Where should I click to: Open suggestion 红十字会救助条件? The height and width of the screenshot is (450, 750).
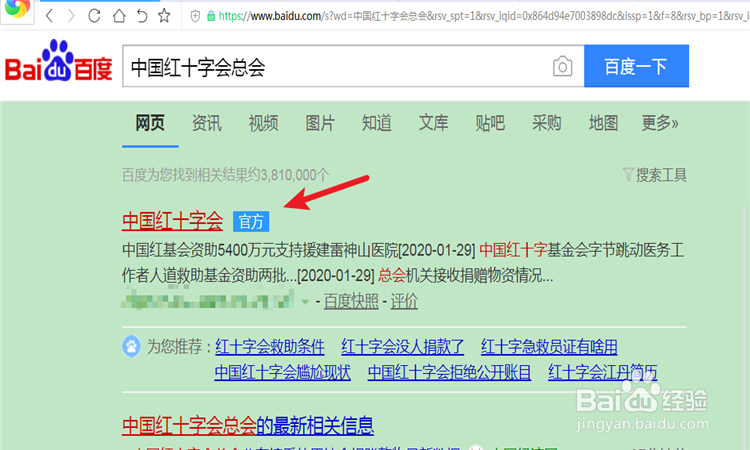pos(270,347)
